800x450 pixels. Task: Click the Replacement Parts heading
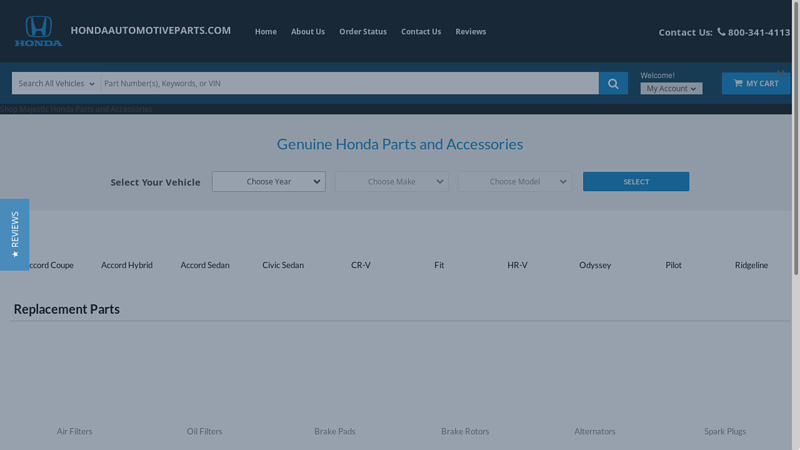[x=66, y=309]
